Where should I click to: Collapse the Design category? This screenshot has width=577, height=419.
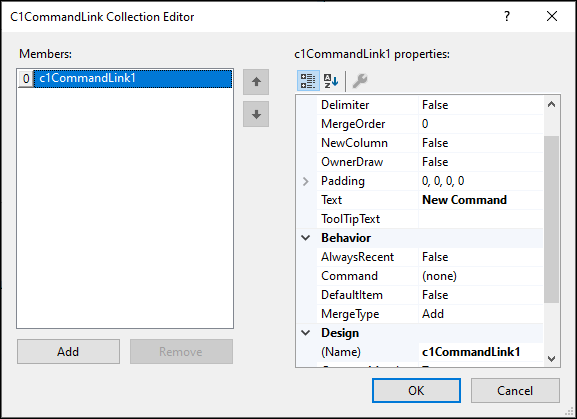306,333
